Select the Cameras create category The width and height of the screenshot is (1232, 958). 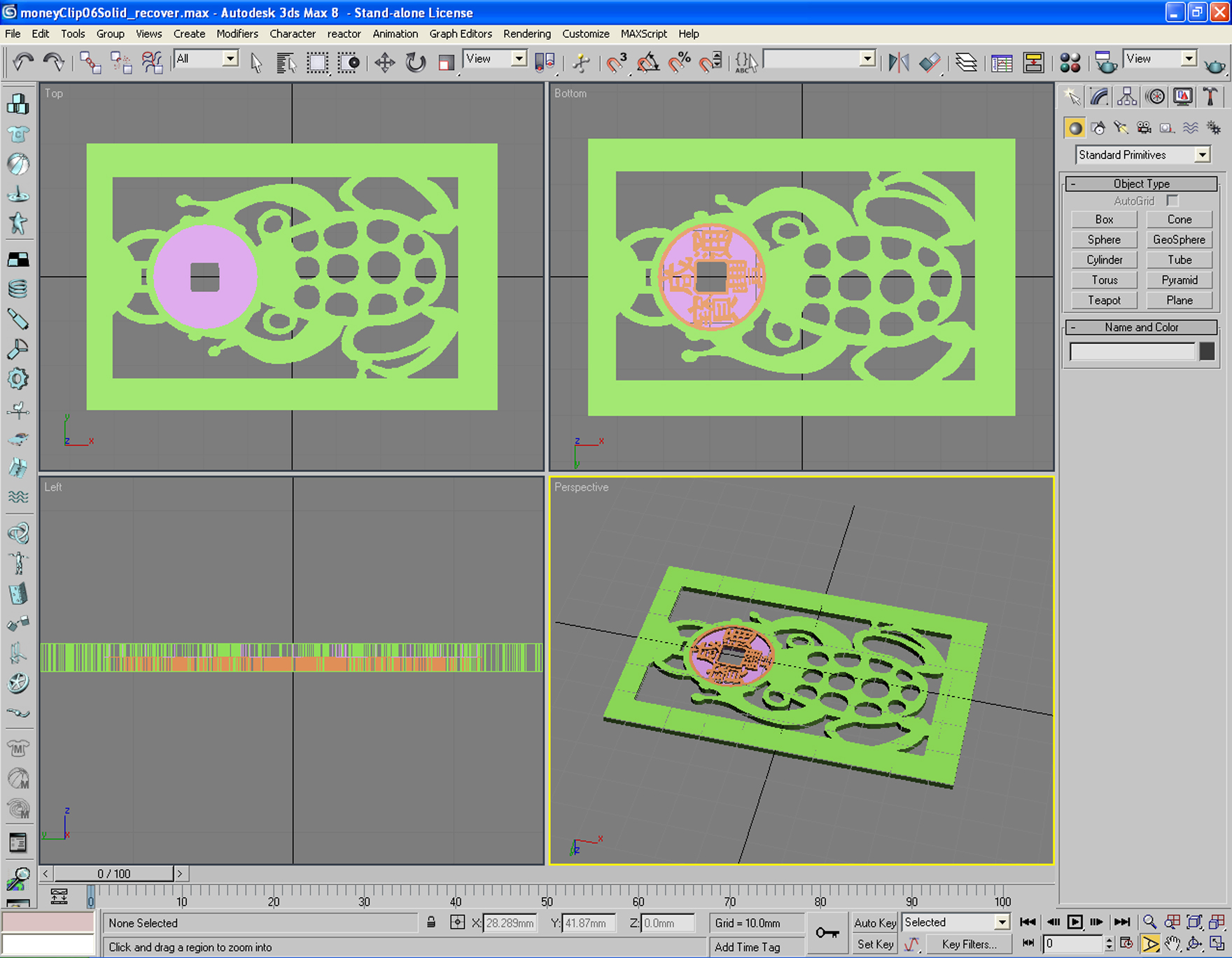(1144, 127)
